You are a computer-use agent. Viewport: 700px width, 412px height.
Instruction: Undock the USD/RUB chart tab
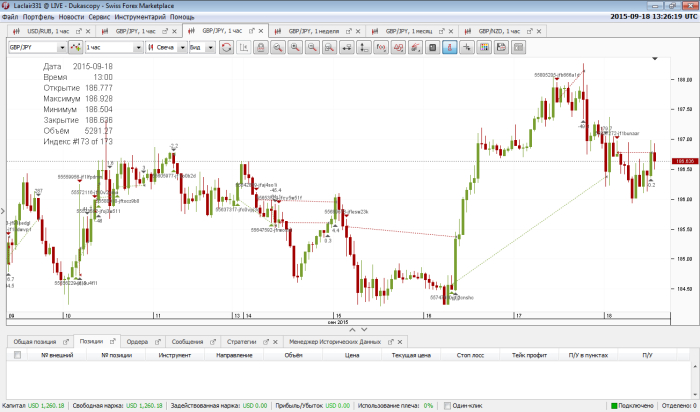pos(79,31)
